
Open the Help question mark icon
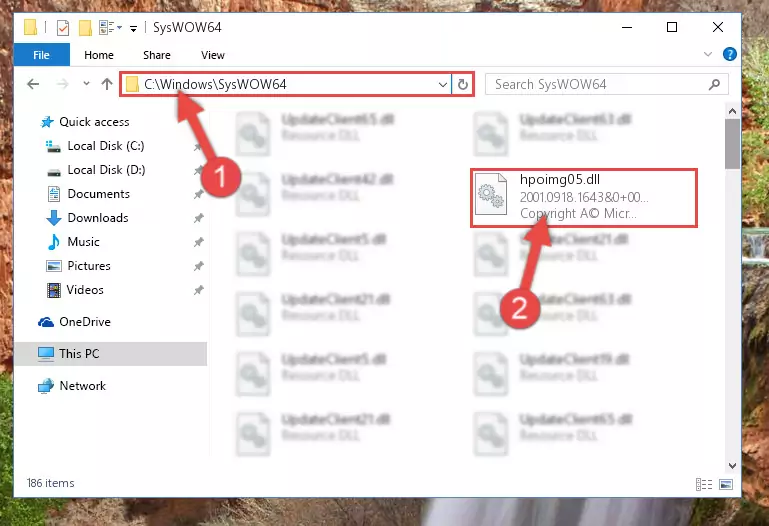click(x=729, y=54)
